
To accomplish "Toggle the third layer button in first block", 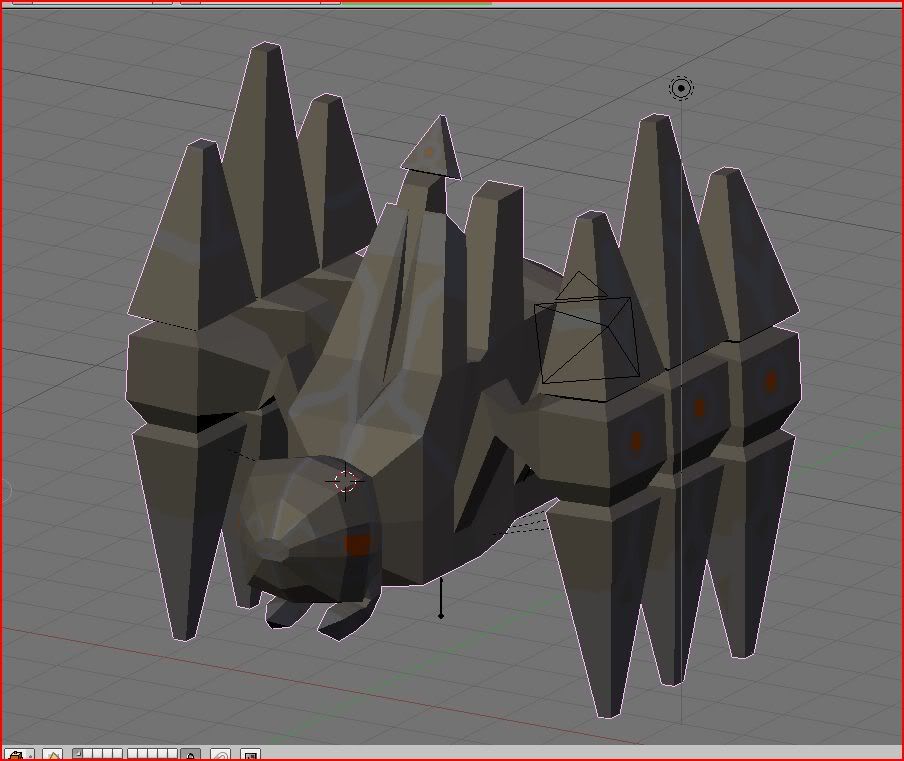I will pos(98,754).
